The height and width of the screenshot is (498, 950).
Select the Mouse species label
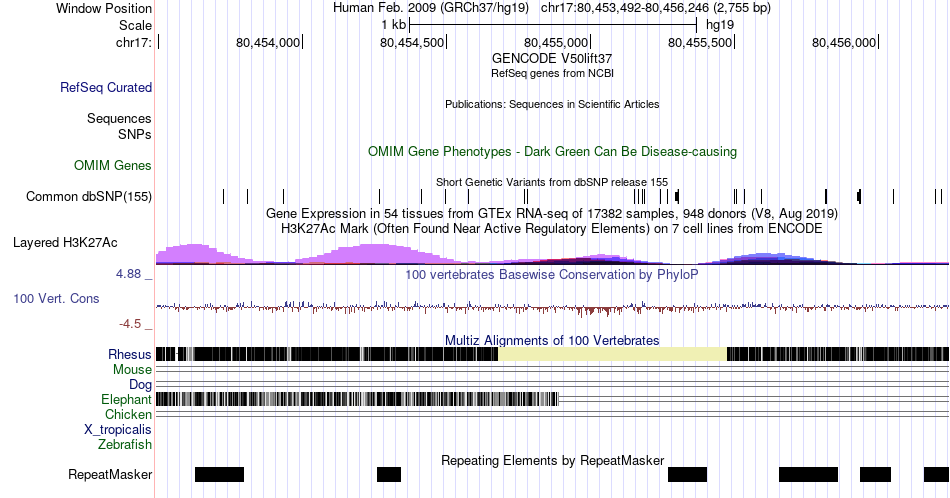point(132,370)
